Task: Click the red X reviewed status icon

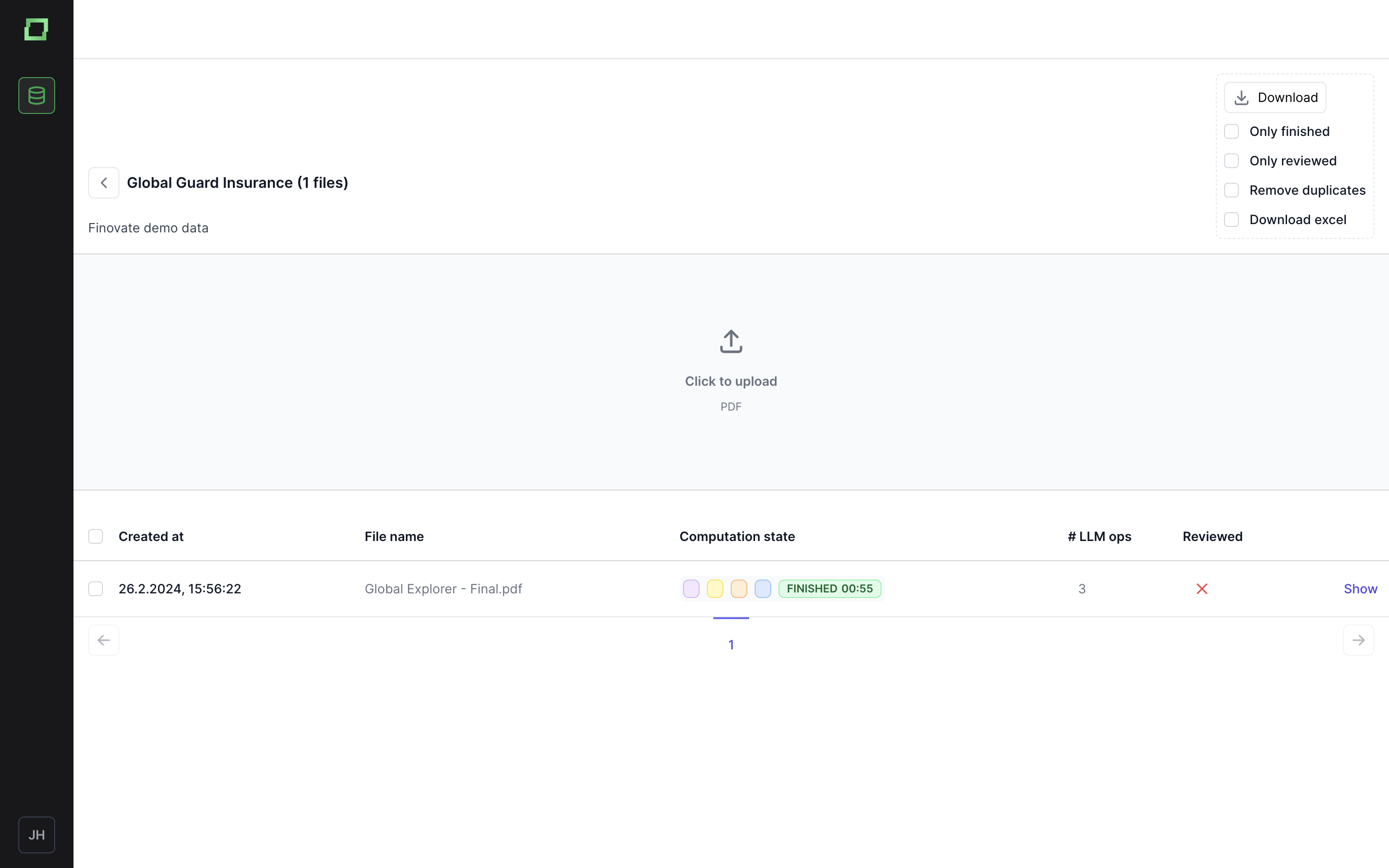Action: [1201, 589]
